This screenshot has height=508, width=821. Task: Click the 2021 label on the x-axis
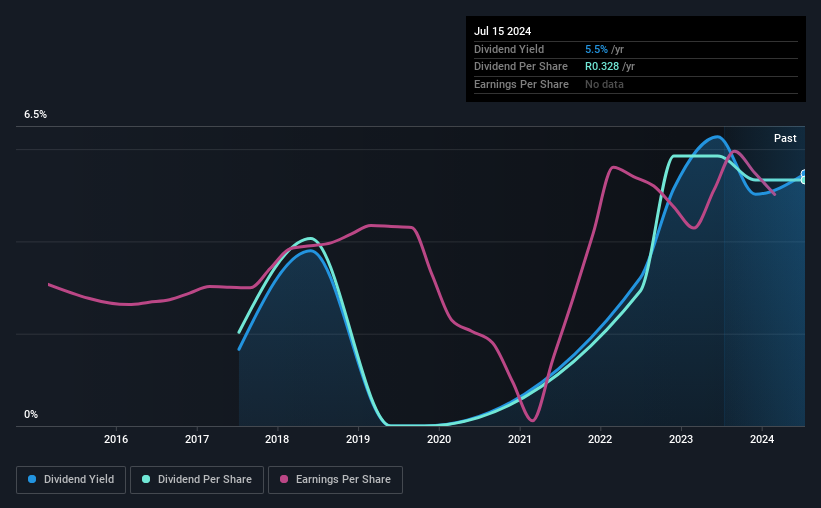(519, 439)
